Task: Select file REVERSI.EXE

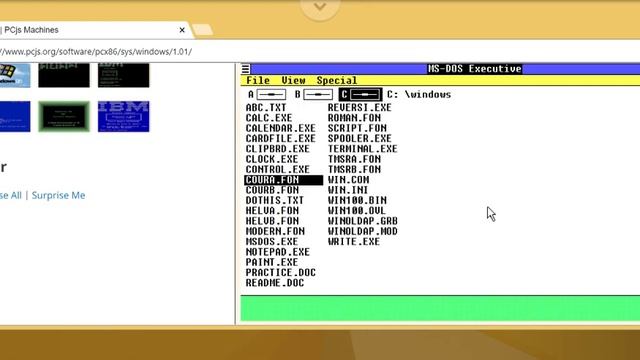Action: tap(360, 108)
